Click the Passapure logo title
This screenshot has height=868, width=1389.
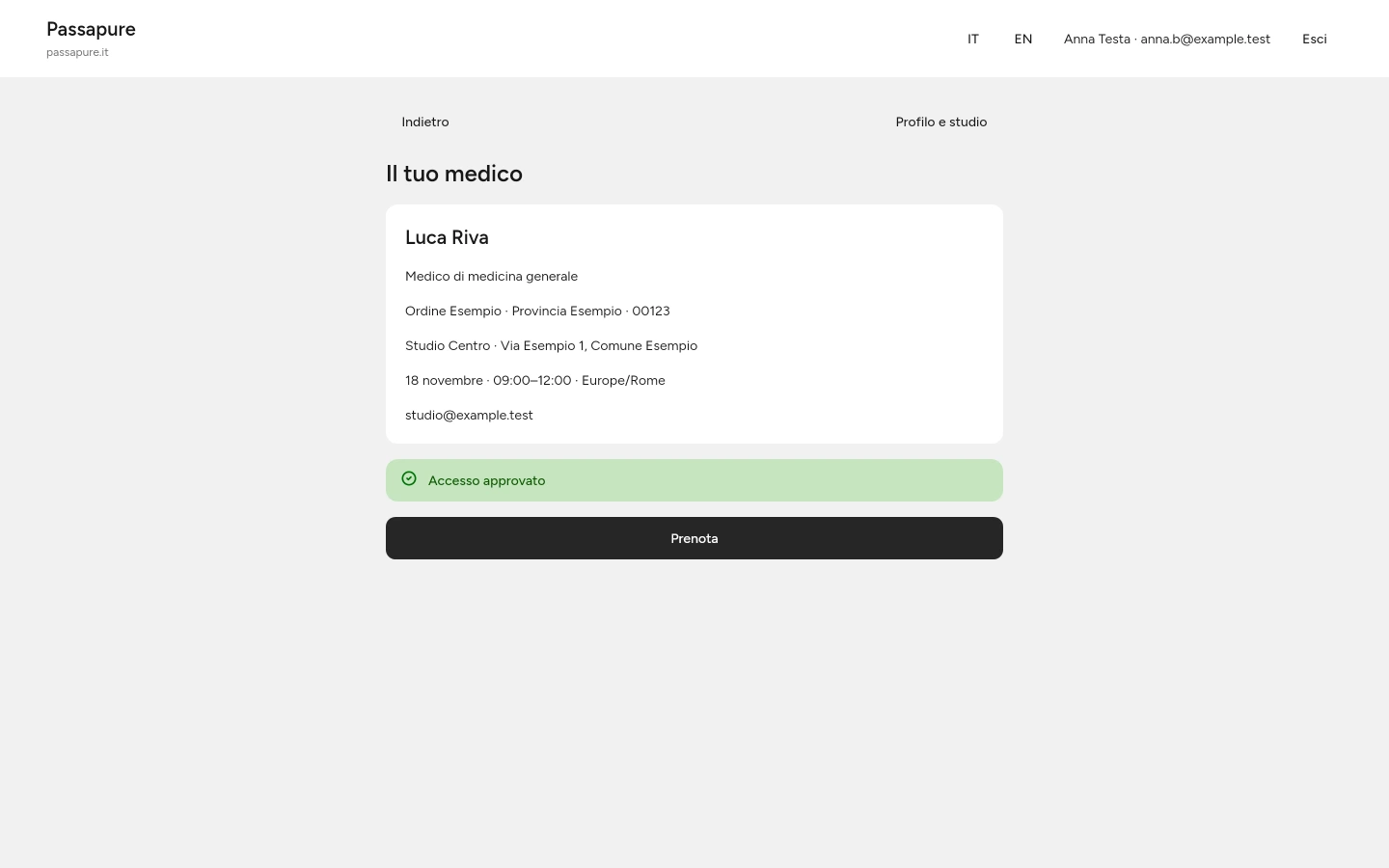[x=91, y=29]
